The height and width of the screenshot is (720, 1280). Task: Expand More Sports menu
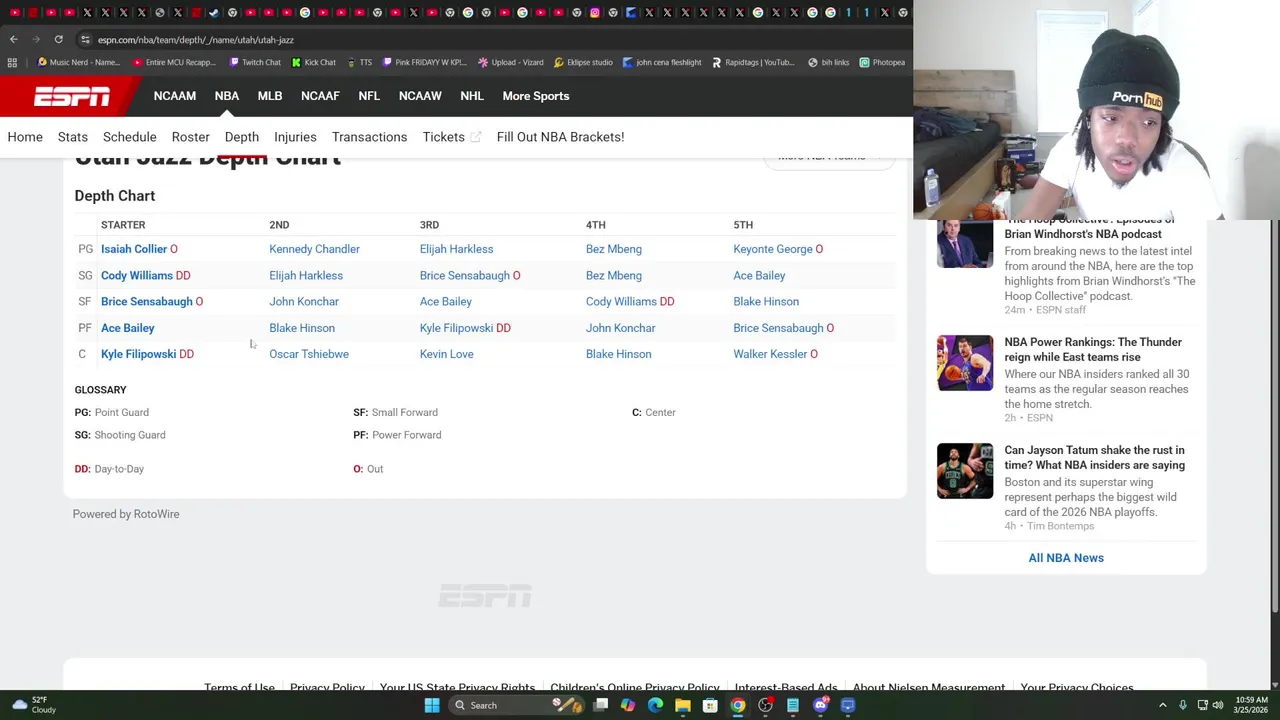pyautogui.click(x=536, y=96)
